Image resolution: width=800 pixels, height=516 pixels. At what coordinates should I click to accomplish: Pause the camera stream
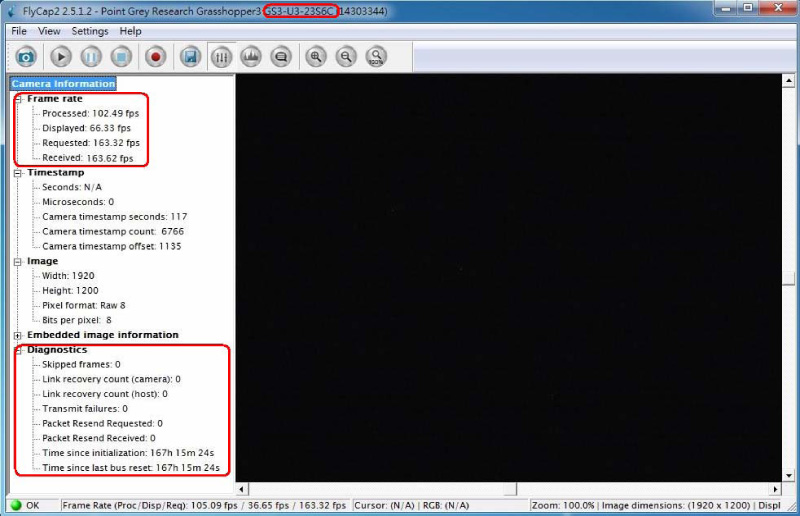[91, 57]
